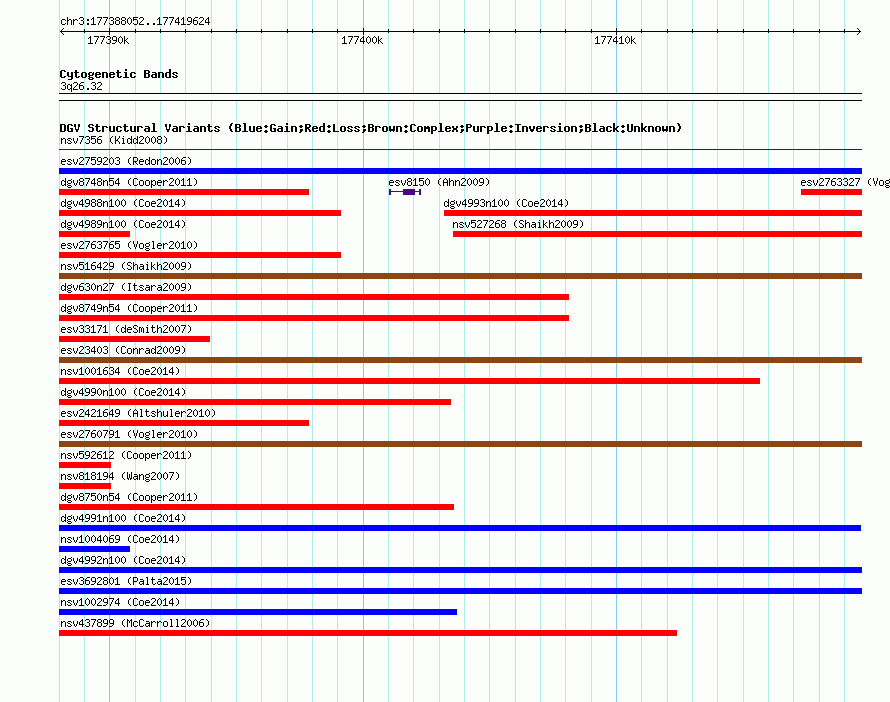Select the nsv1002974 blue gain bar
Viewport: 890px width, 702px height.
258,612
